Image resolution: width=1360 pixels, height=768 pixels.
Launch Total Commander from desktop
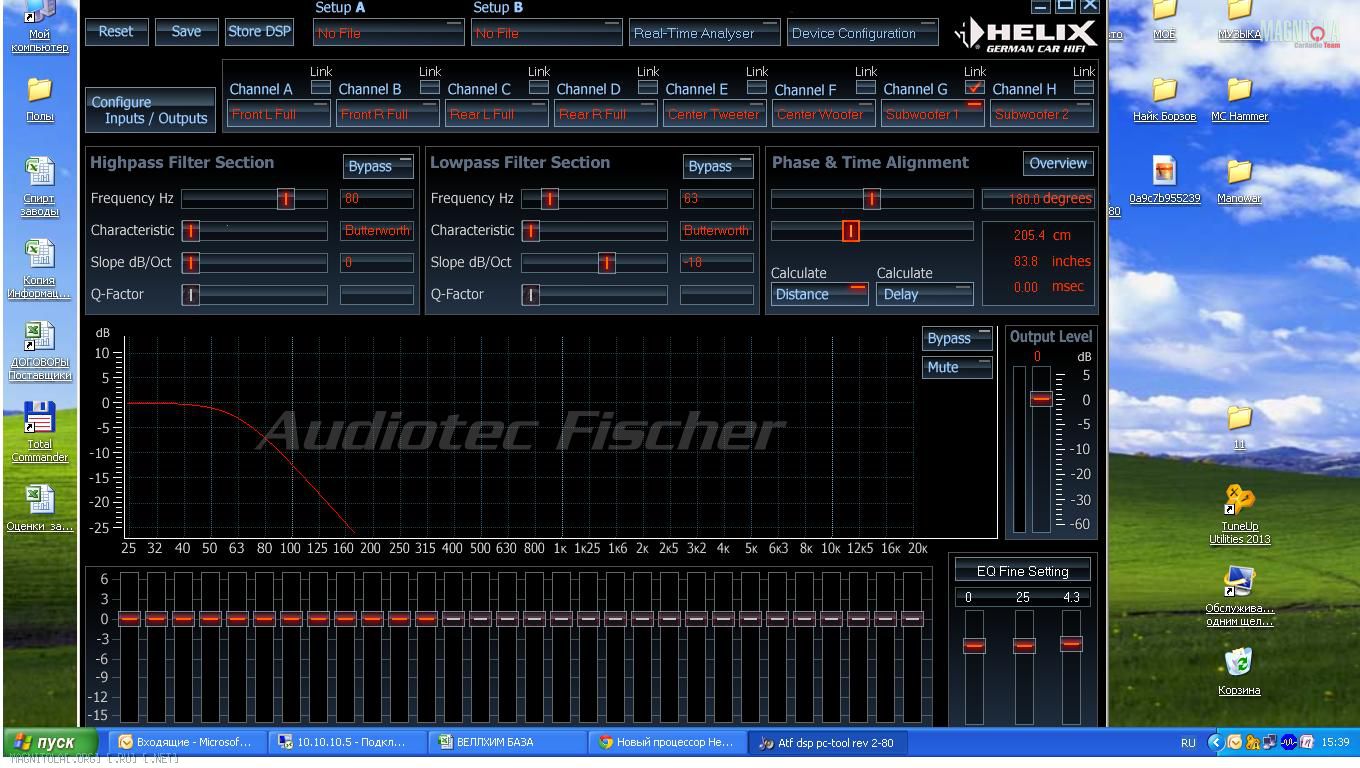[39, 431]
